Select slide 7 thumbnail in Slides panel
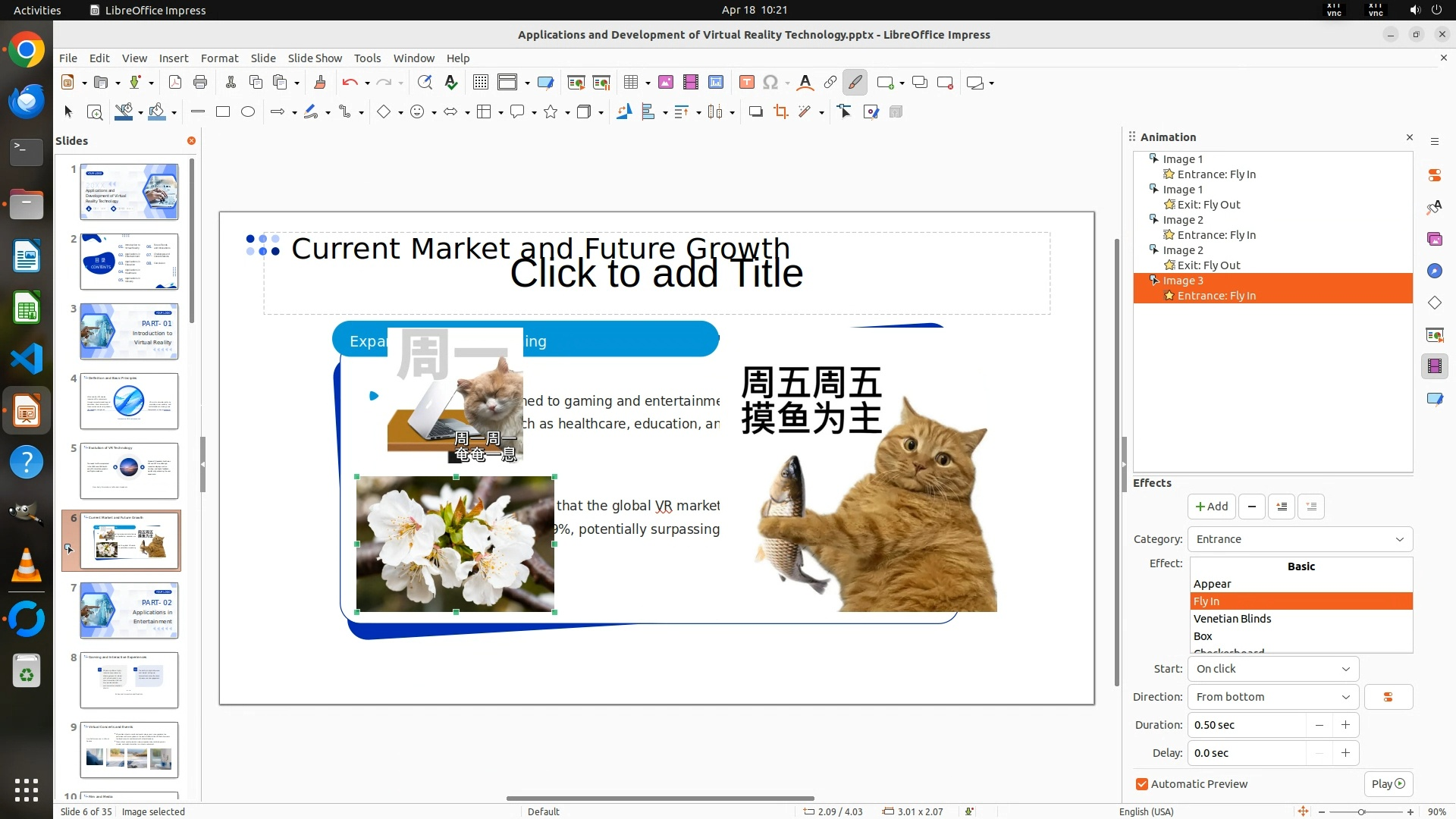 [x=129, y=610]
